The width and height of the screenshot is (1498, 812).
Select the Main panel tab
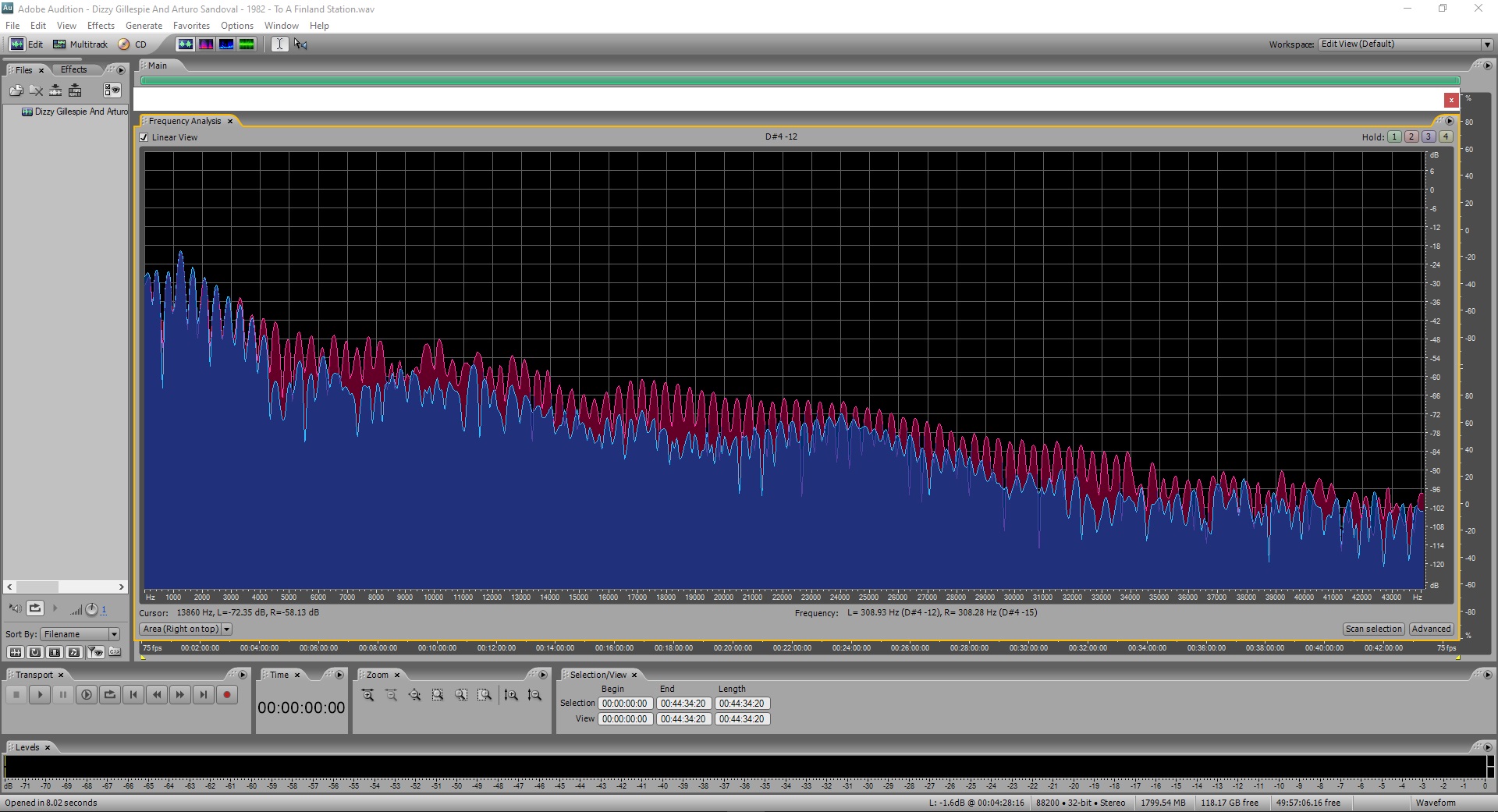[x=158, y=66]
